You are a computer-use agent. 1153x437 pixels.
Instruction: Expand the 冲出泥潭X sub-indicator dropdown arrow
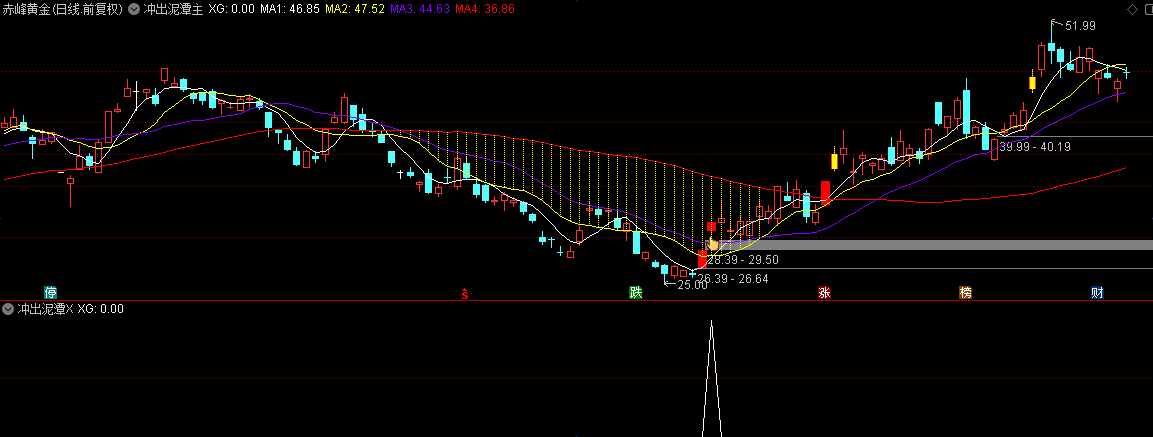[x=8, y=309]
